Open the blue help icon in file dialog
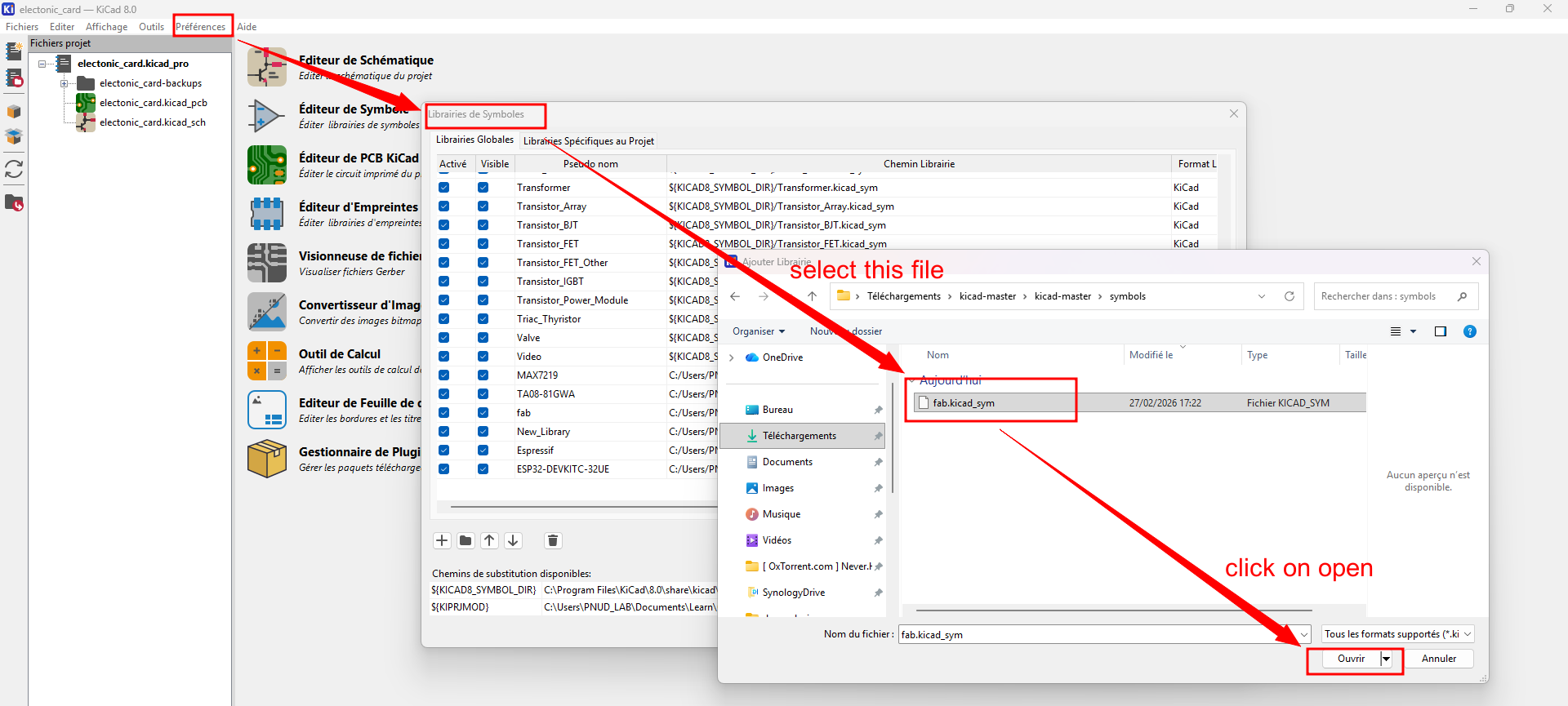The height and width of the screenshot is (706, 1568). (1470, 331)
